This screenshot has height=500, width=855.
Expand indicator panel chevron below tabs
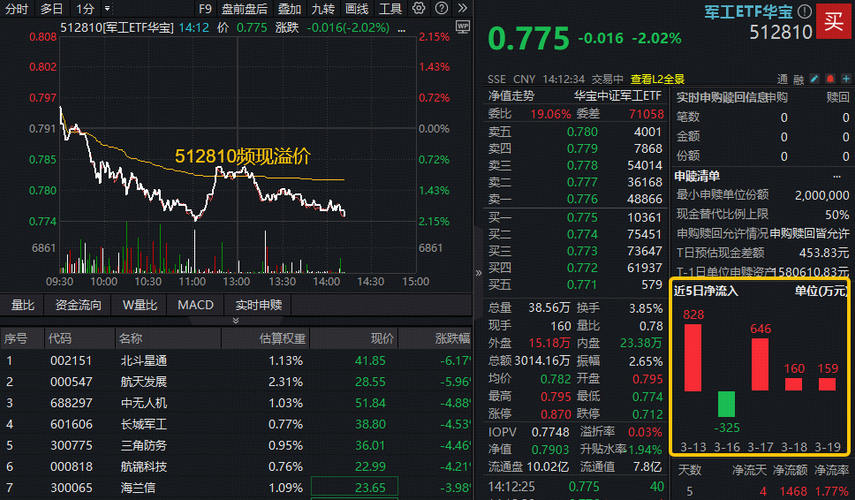coord(236,321)
